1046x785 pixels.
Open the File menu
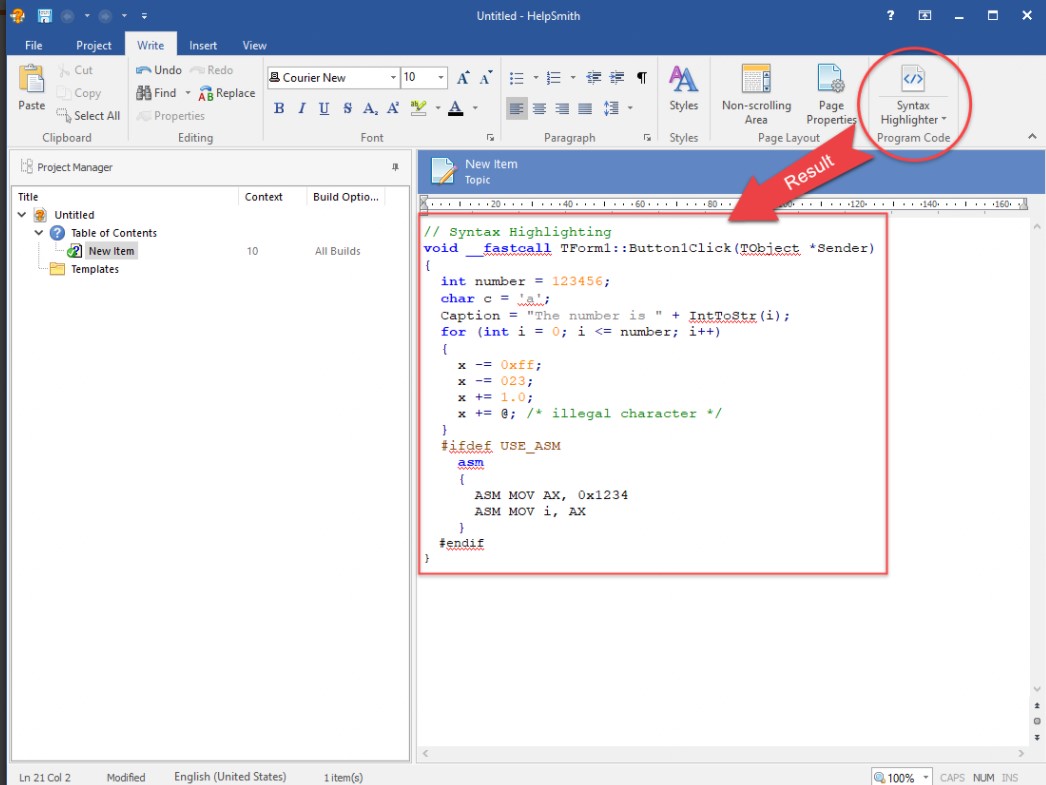coord(33,45)
